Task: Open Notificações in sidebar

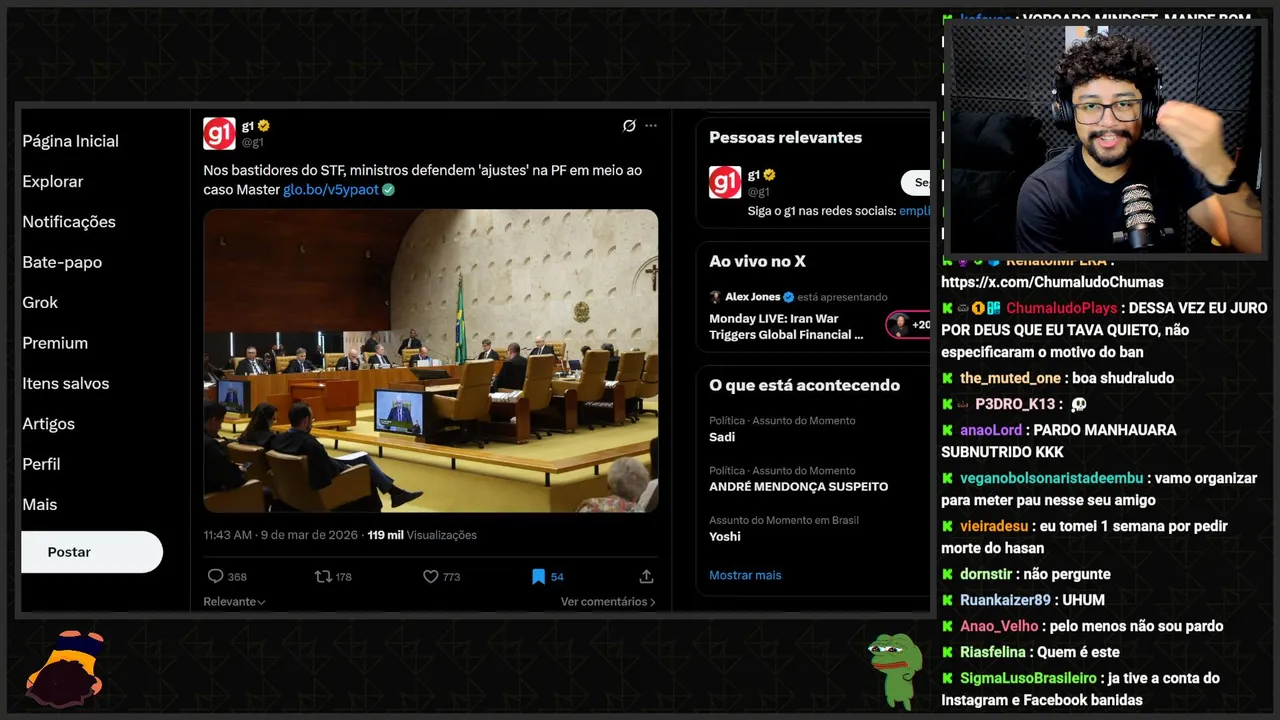Action: pos(69,222)
